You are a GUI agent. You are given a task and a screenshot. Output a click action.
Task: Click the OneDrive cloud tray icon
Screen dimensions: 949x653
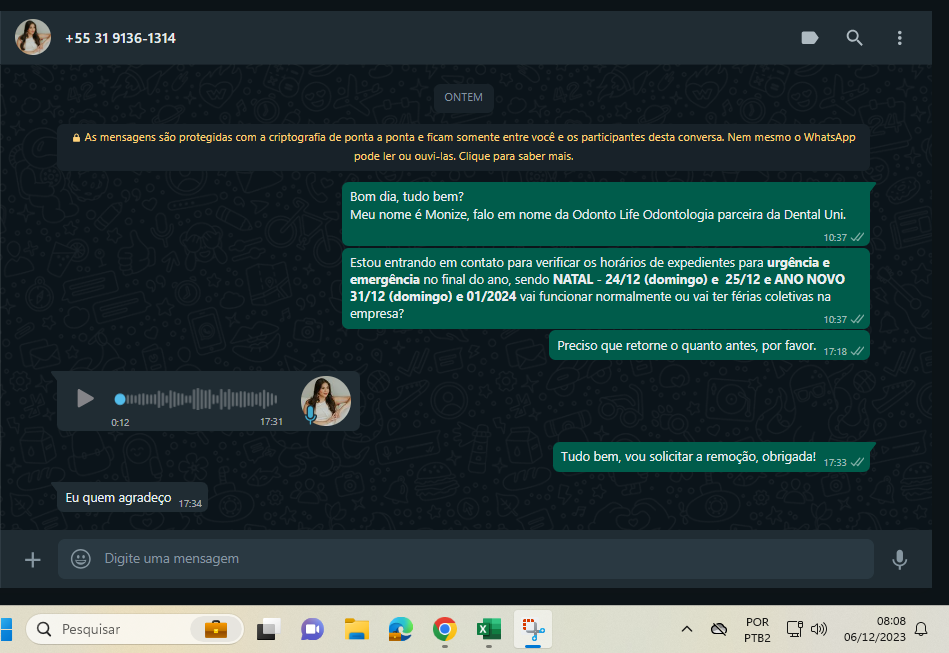(x=718, y=629)
